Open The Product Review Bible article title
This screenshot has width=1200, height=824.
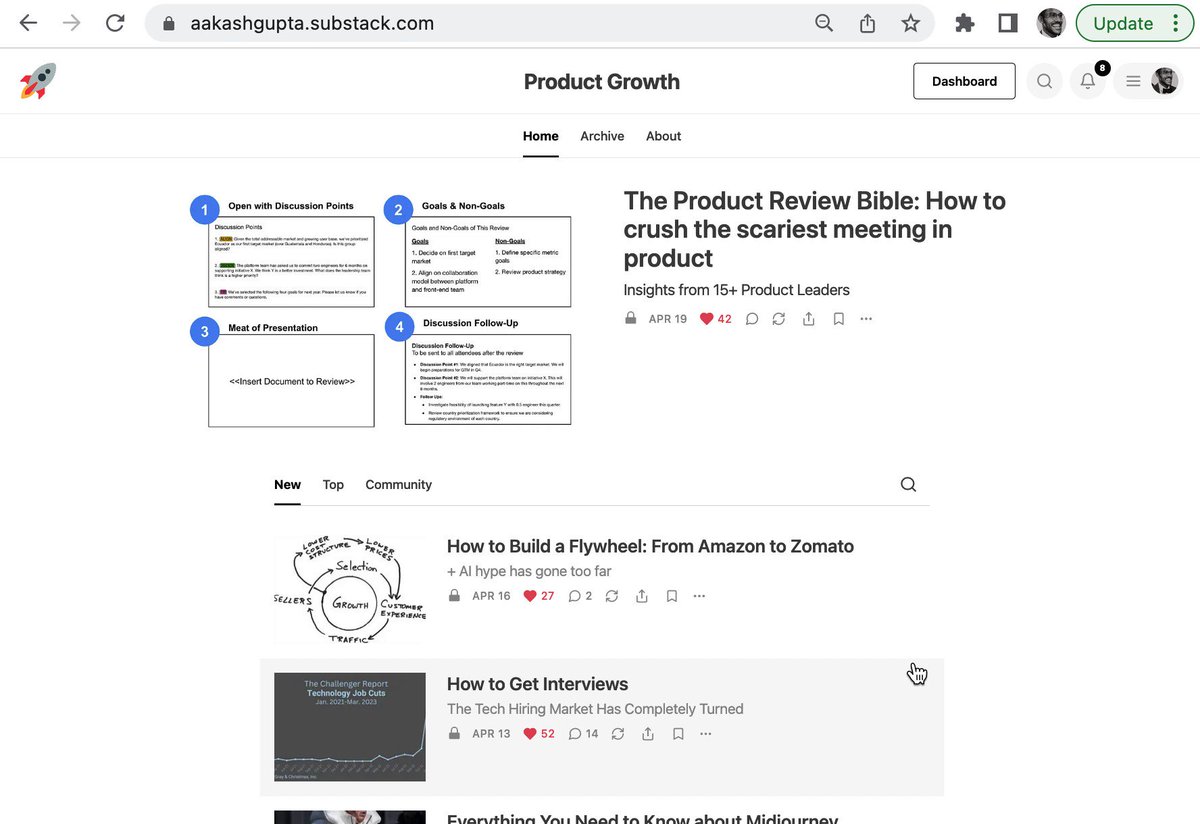point(814,229)
